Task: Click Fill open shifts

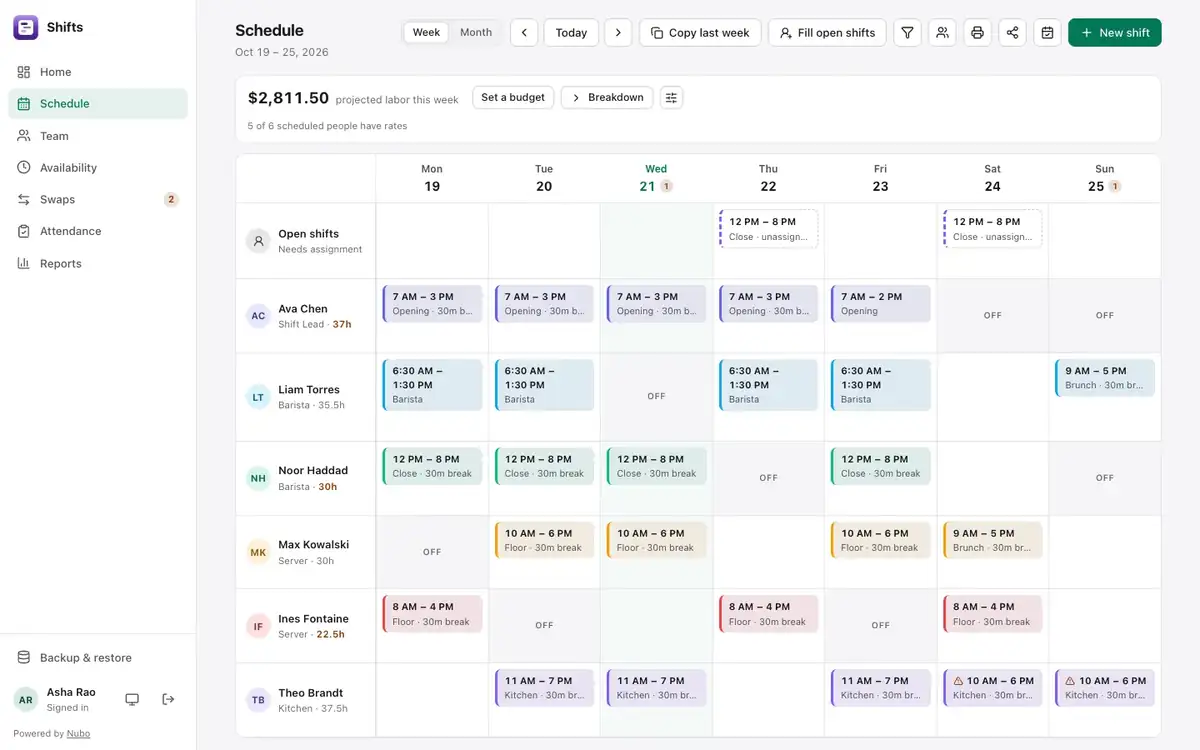Action: [x=827, y=33]
